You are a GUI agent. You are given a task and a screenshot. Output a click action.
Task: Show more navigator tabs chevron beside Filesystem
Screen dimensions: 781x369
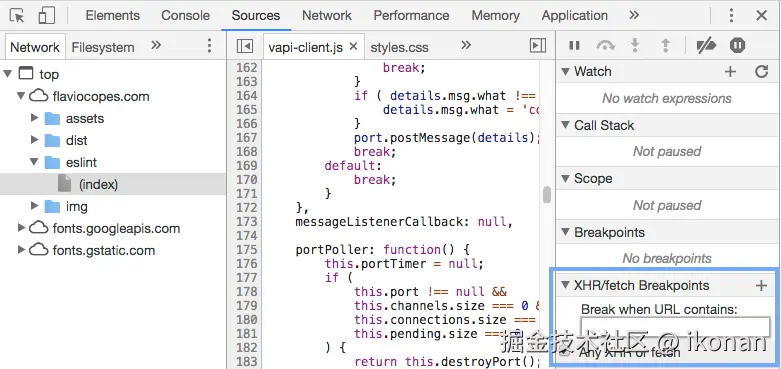pyautogui.click(x=156, y=46)
